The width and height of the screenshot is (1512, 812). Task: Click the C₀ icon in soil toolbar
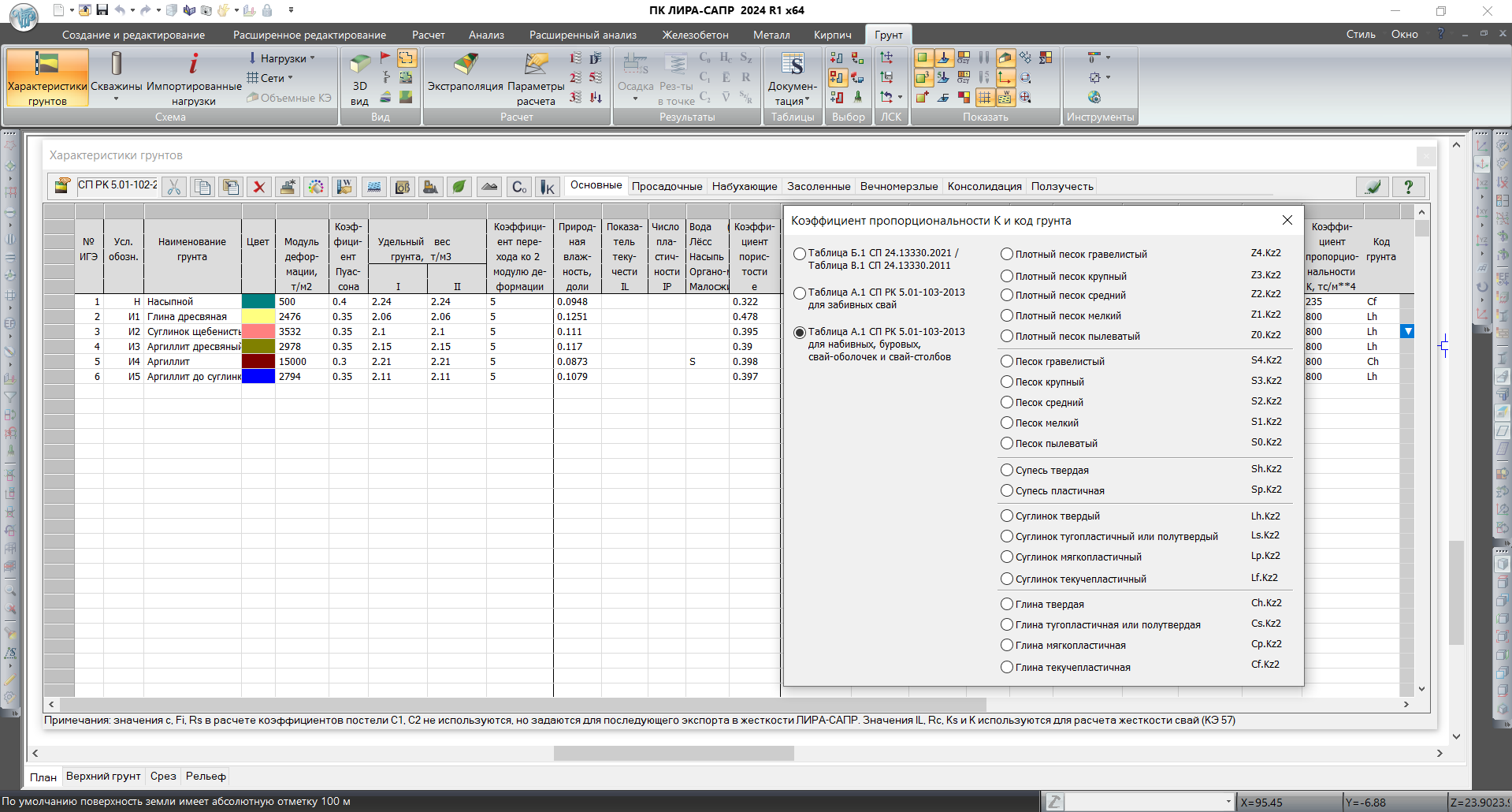click(518, 187)
